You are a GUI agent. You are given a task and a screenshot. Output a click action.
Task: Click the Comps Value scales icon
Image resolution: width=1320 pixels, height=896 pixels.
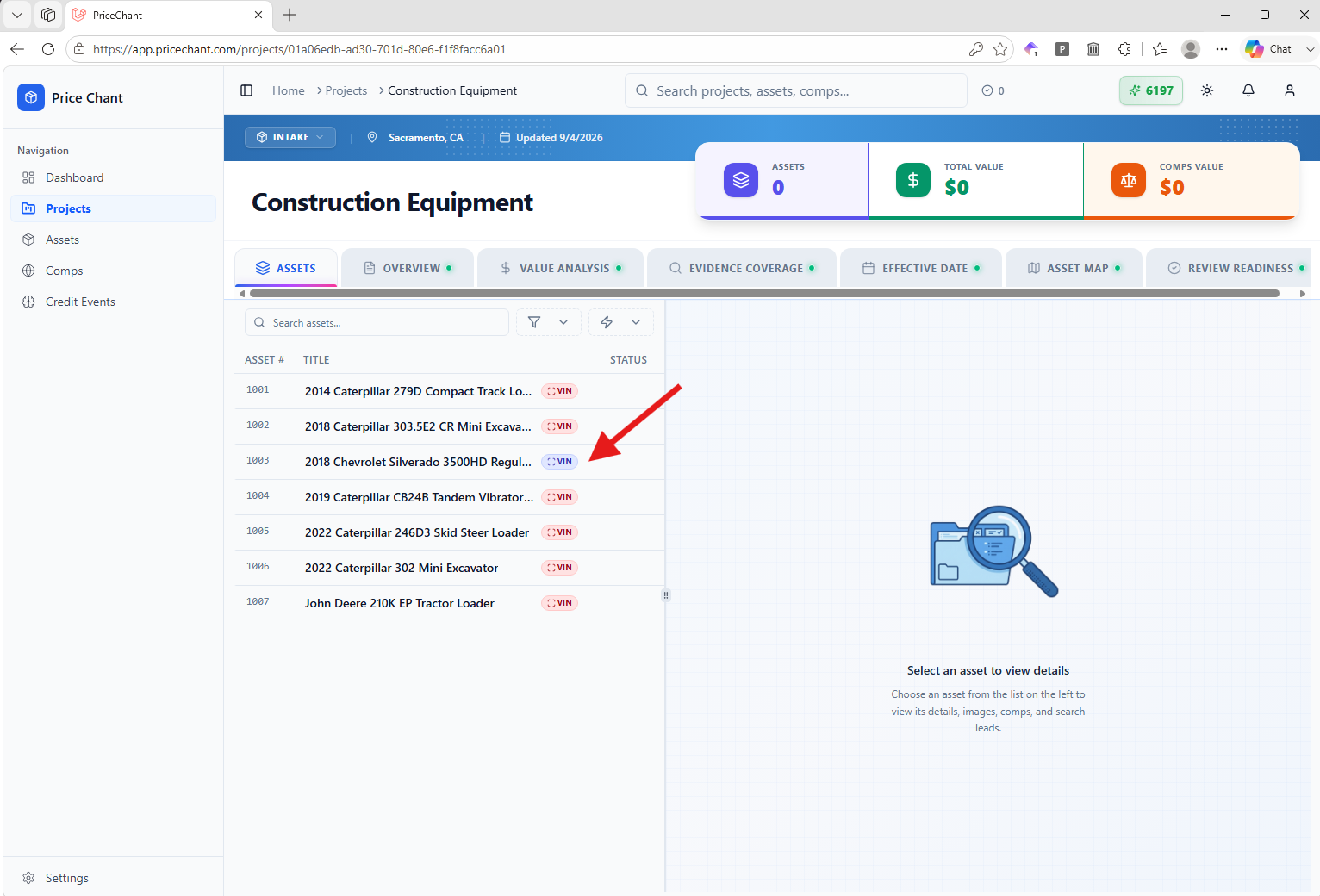[1129, 180]
